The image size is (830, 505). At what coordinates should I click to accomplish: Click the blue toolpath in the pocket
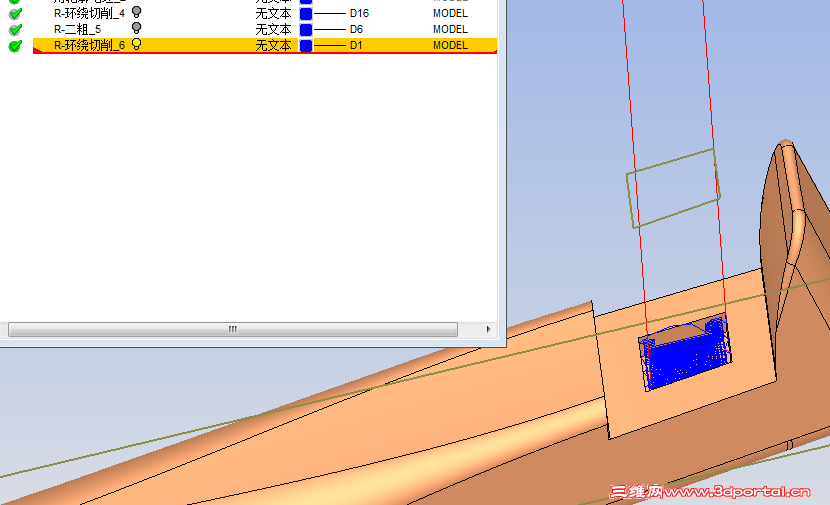coord(686,358)
